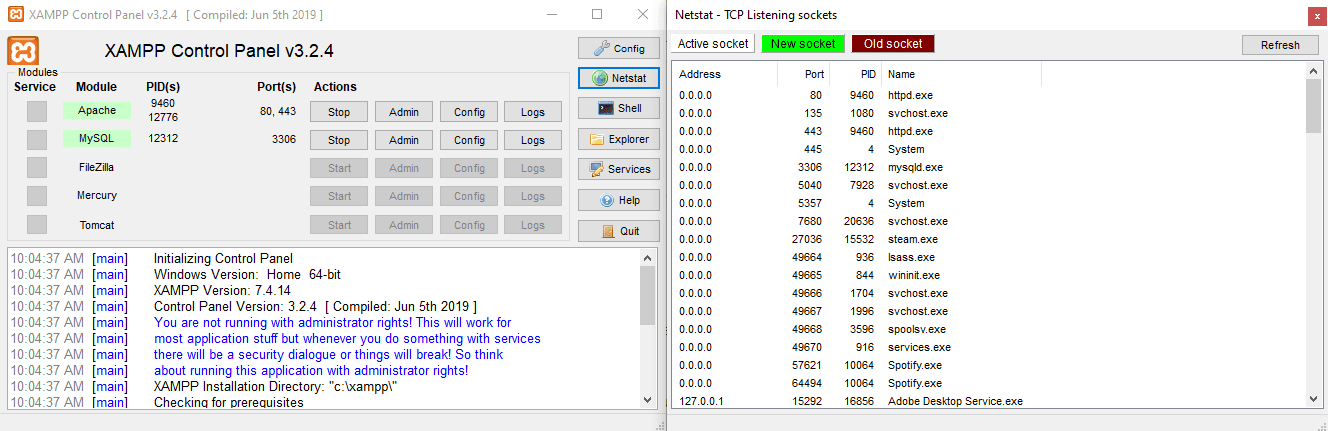
Task: Open MySQL Config menu
Action: (469, 140)
